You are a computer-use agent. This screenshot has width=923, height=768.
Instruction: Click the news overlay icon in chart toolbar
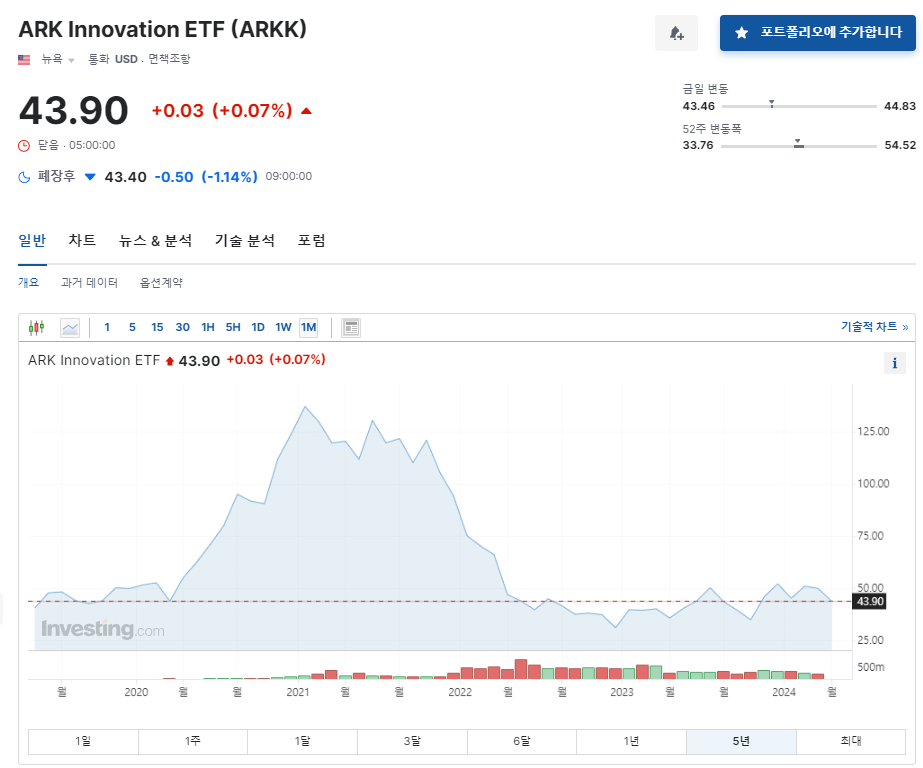(351, 328)
